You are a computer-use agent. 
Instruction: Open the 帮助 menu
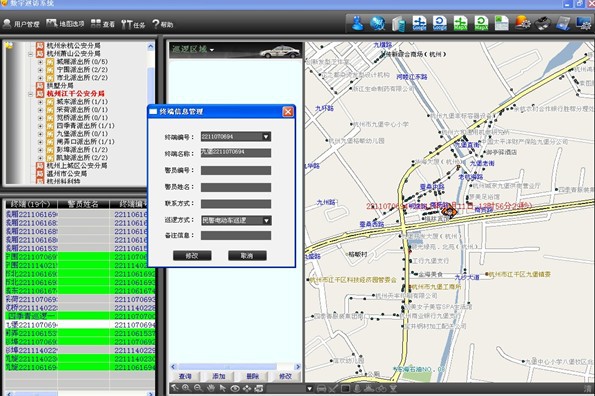(x=162, y=24)
